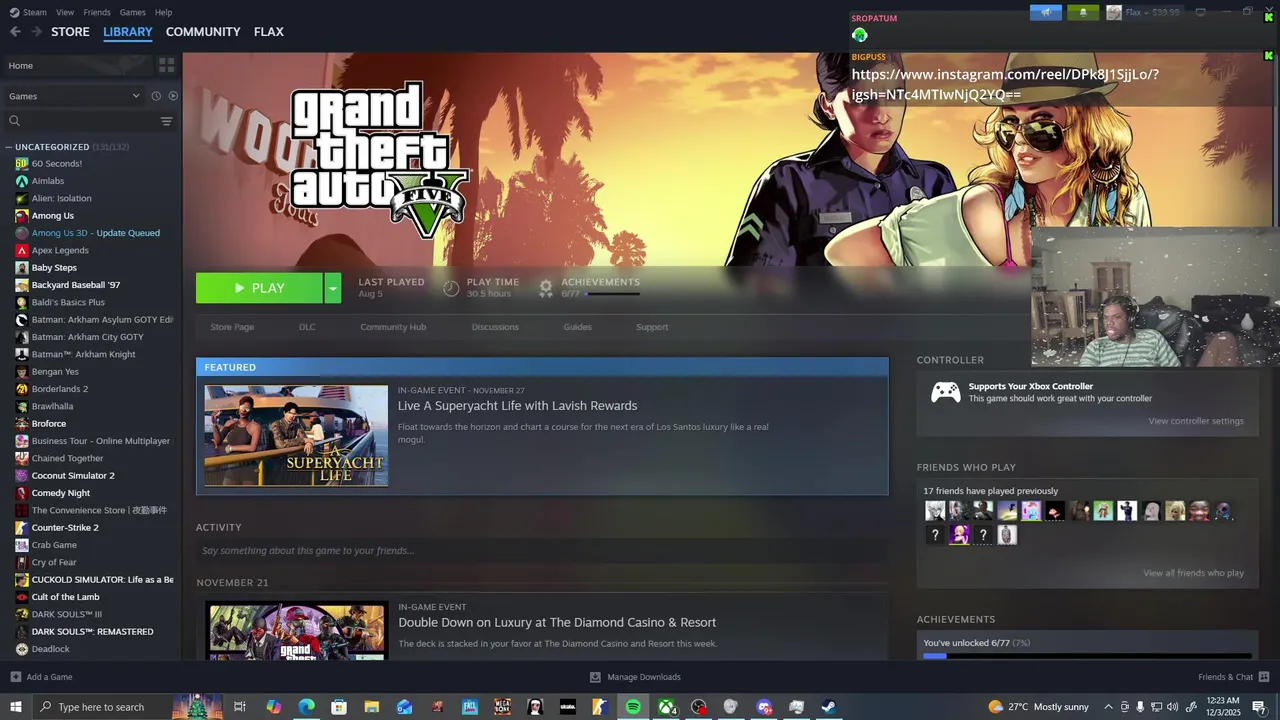This screenshot has width=1280, height=720.
Task: Click the Steam taskbar icon
Action: (829, 707)
